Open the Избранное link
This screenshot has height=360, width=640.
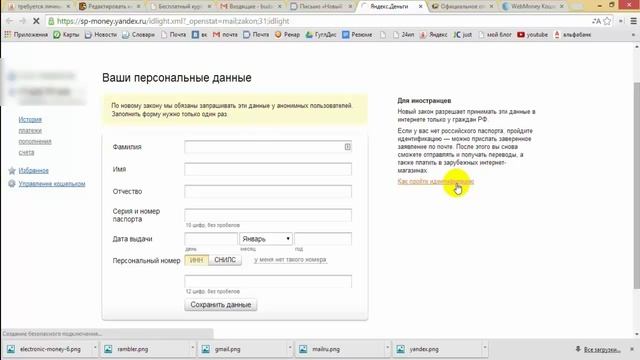(33, 171)
